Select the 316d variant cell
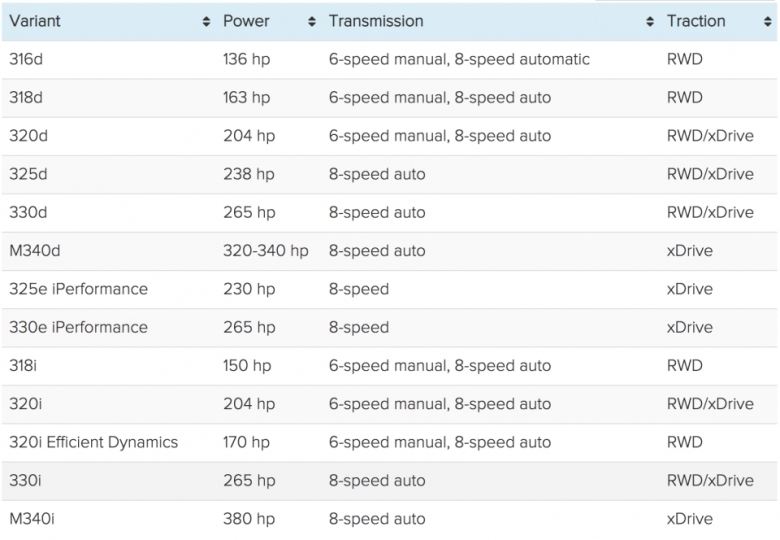 click(x=26, y=59)
